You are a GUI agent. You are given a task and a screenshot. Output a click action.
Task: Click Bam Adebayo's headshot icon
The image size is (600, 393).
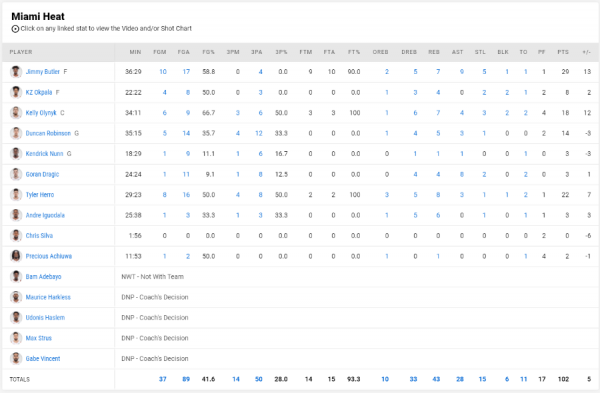click(x=16, y=276)
